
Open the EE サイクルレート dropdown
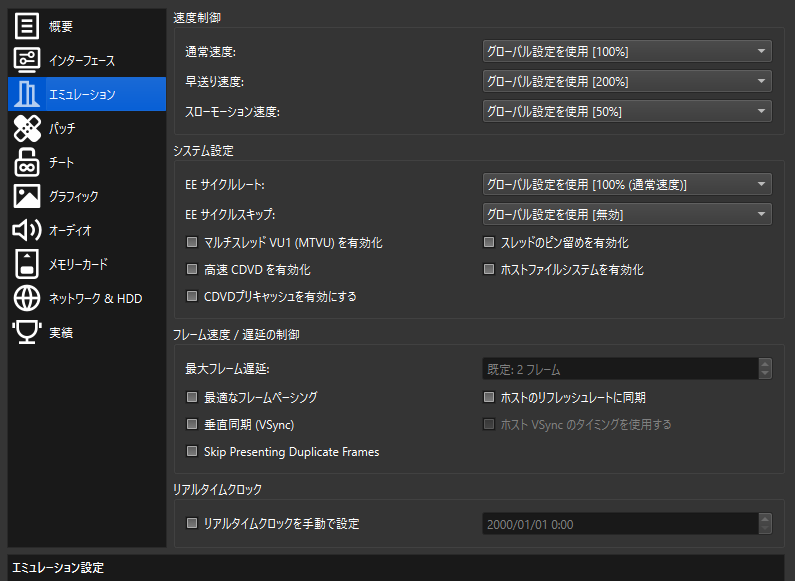[626, 184]
